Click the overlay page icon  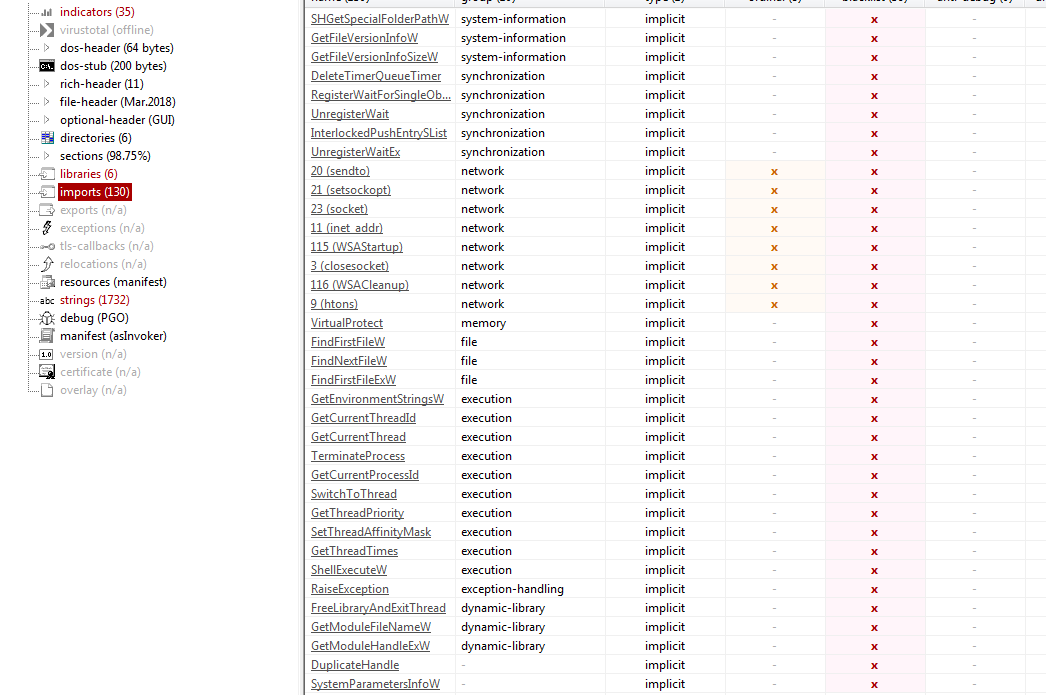(47, 390)
